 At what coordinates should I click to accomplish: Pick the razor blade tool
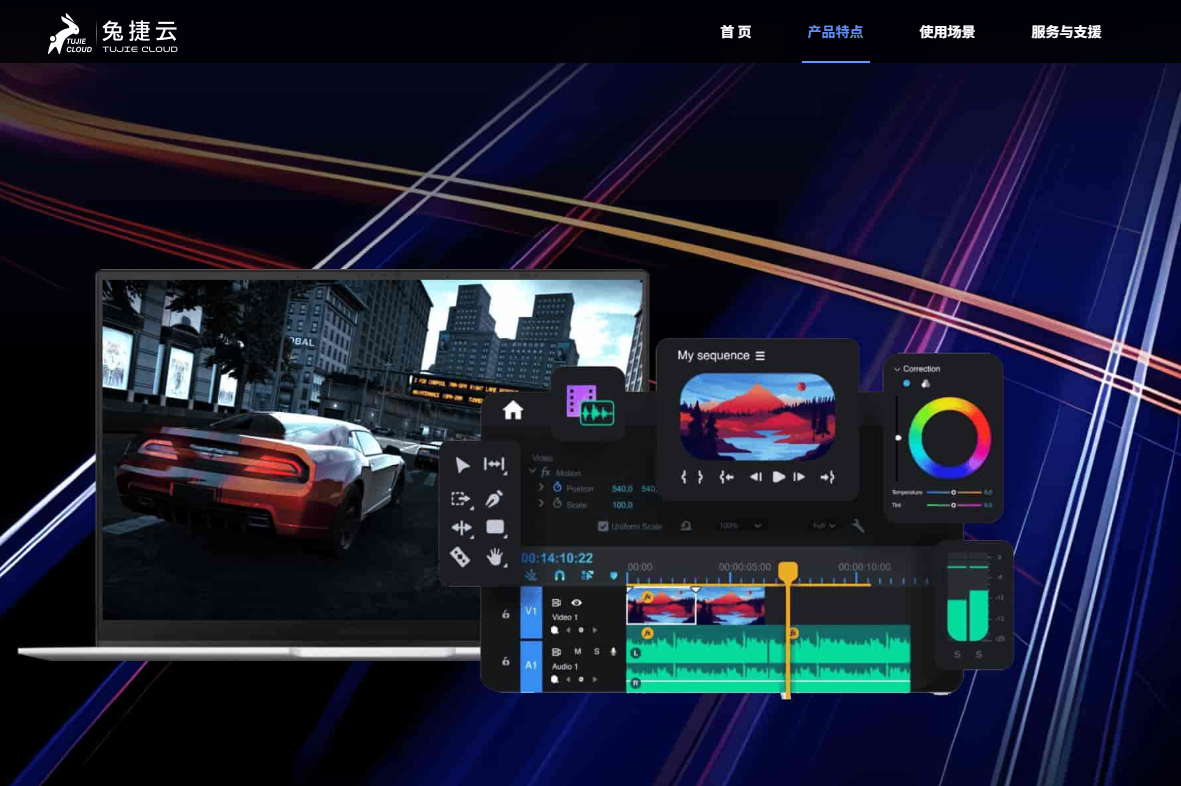pyautogui.click(x=460, y=557)
